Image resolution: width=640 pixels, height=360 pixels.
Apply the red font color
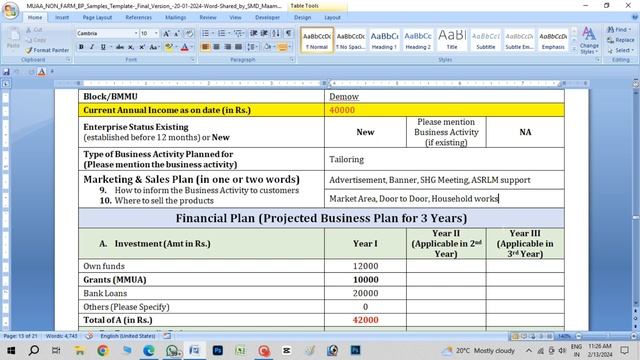tap(184, 47)
